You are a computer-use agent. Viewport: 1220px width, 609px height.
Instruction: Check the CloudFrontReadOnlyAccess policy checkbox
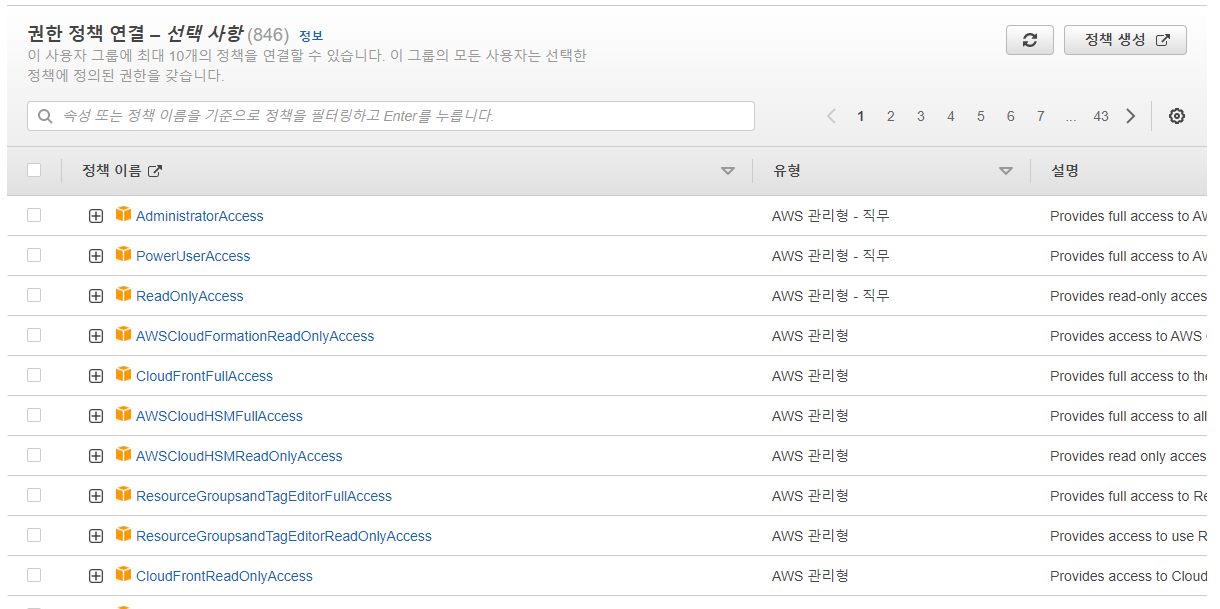(34, 575)
